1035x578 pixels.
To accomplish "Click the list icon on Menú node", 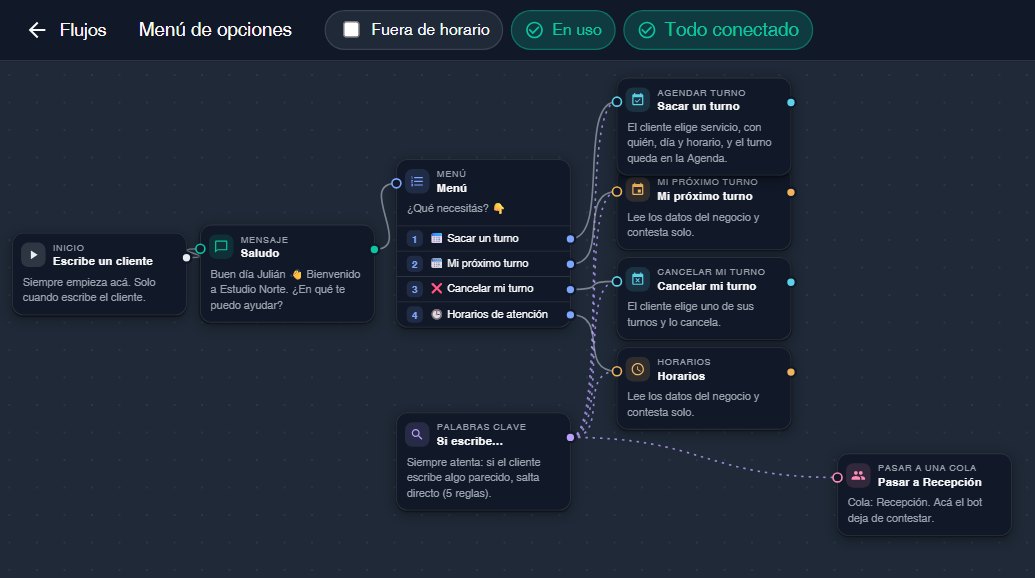I will [x=417, y=181].
